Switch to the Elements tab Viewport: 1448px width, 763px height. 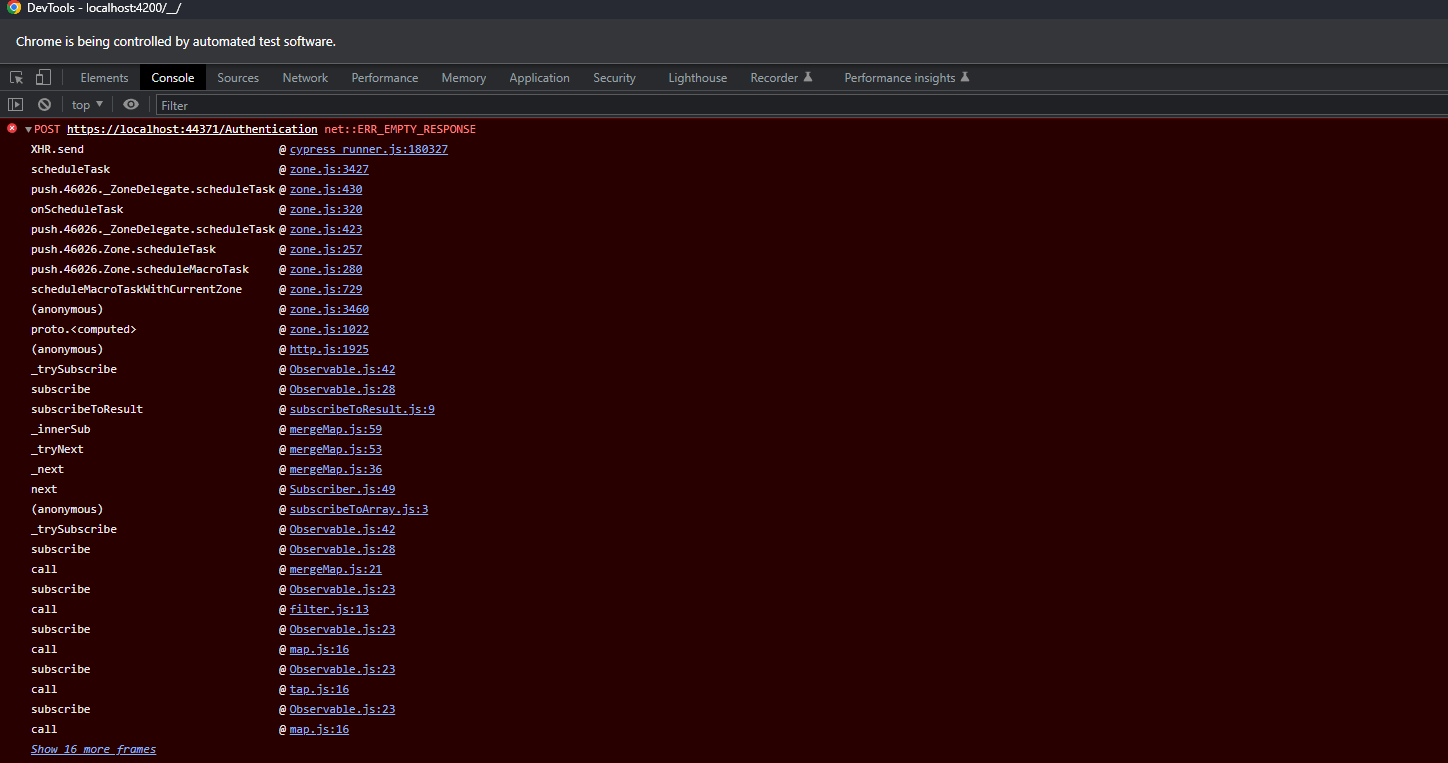point(104,78)
